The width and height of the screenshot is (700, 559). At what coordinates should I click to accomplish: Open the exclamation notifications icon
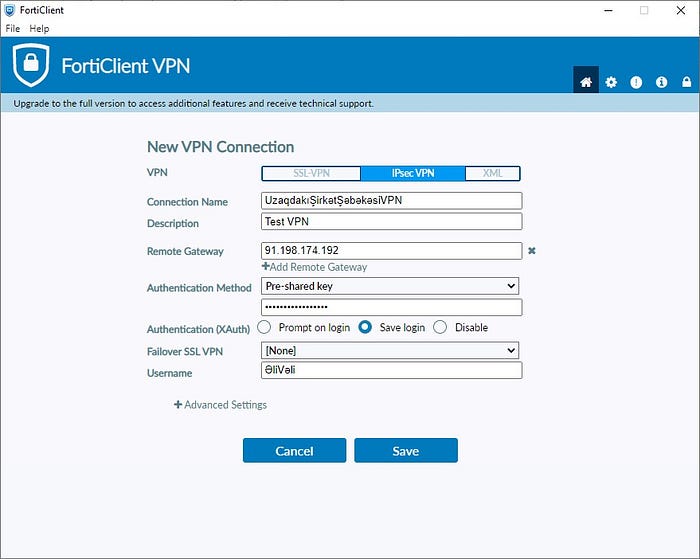tap(636, 82)
